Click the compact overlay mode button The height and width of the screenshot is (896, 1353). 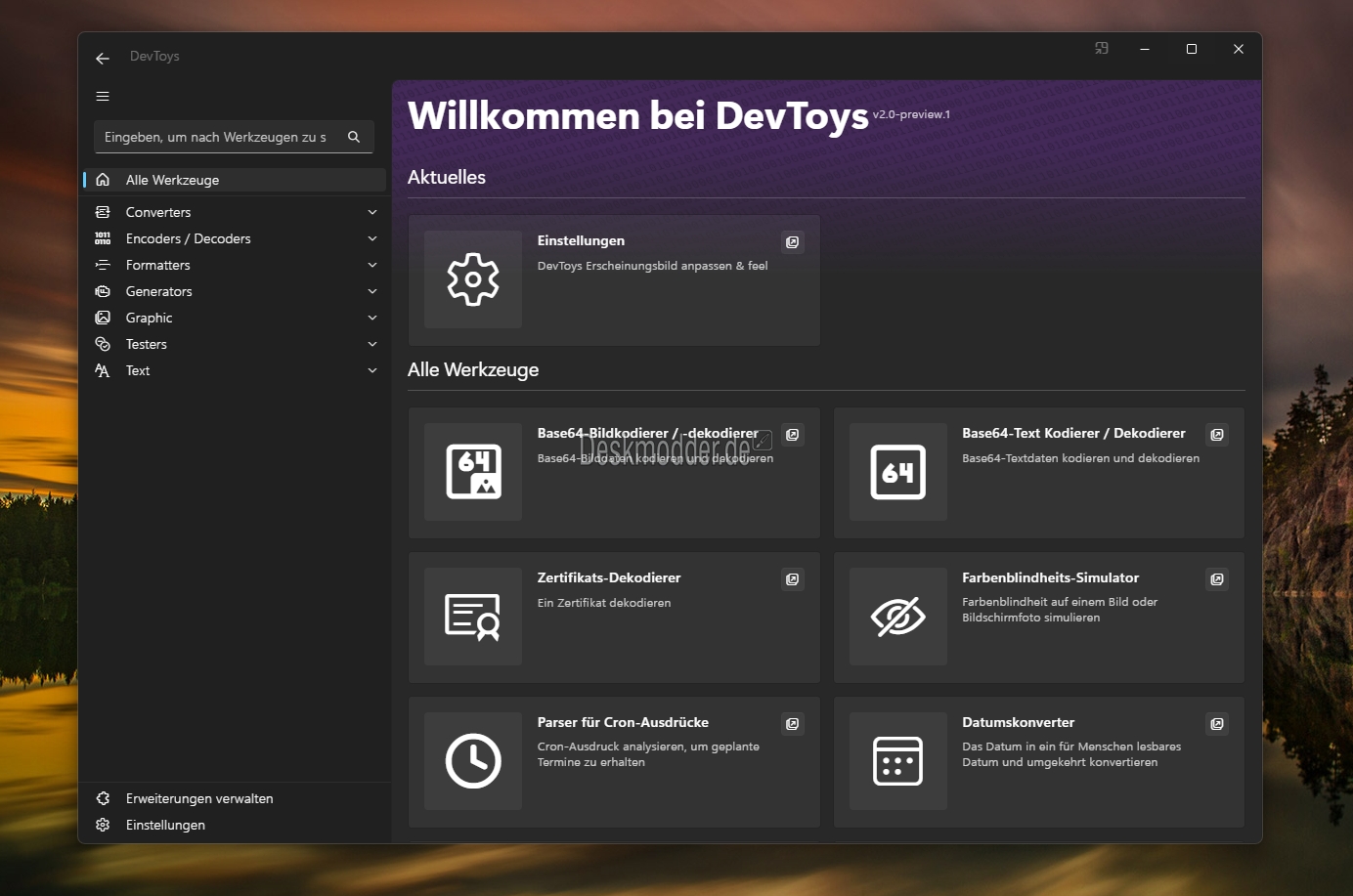(x=1102, y=48)
